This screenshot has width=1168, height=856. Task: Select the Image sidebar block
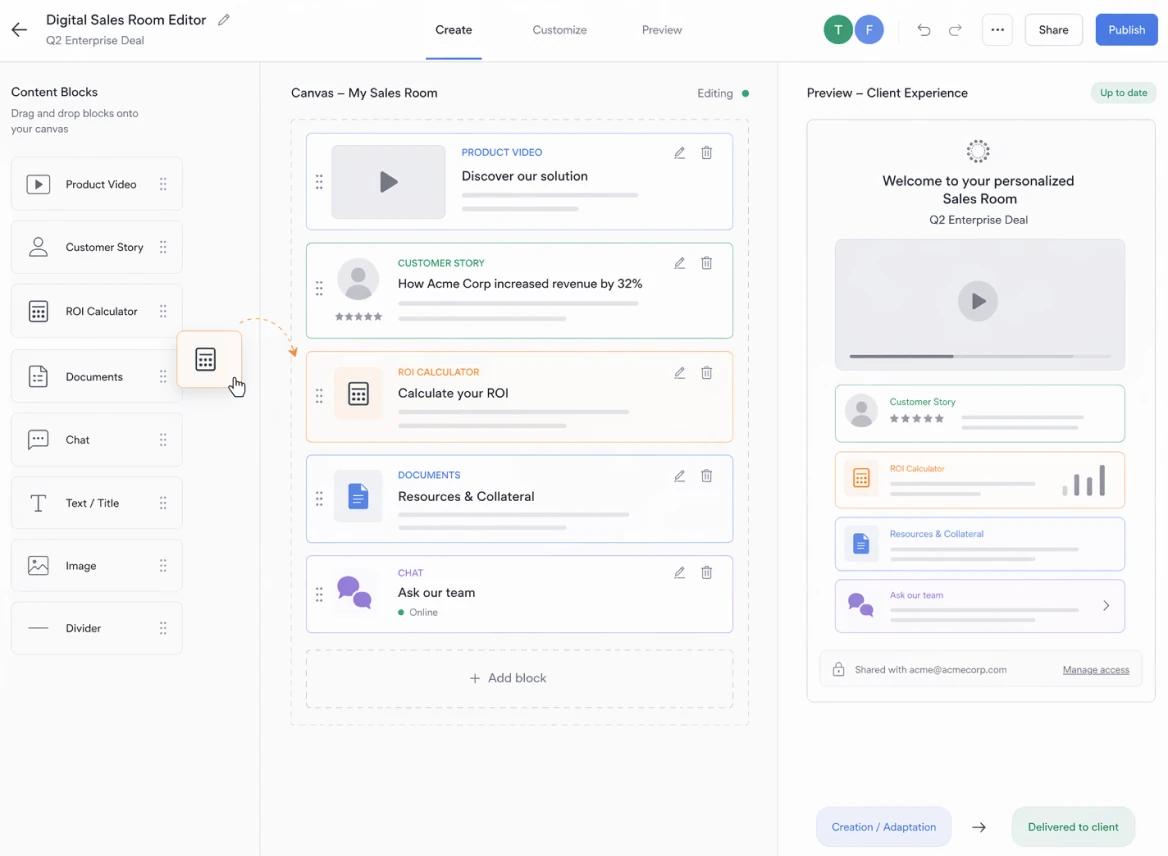click(x=97, y=565)
